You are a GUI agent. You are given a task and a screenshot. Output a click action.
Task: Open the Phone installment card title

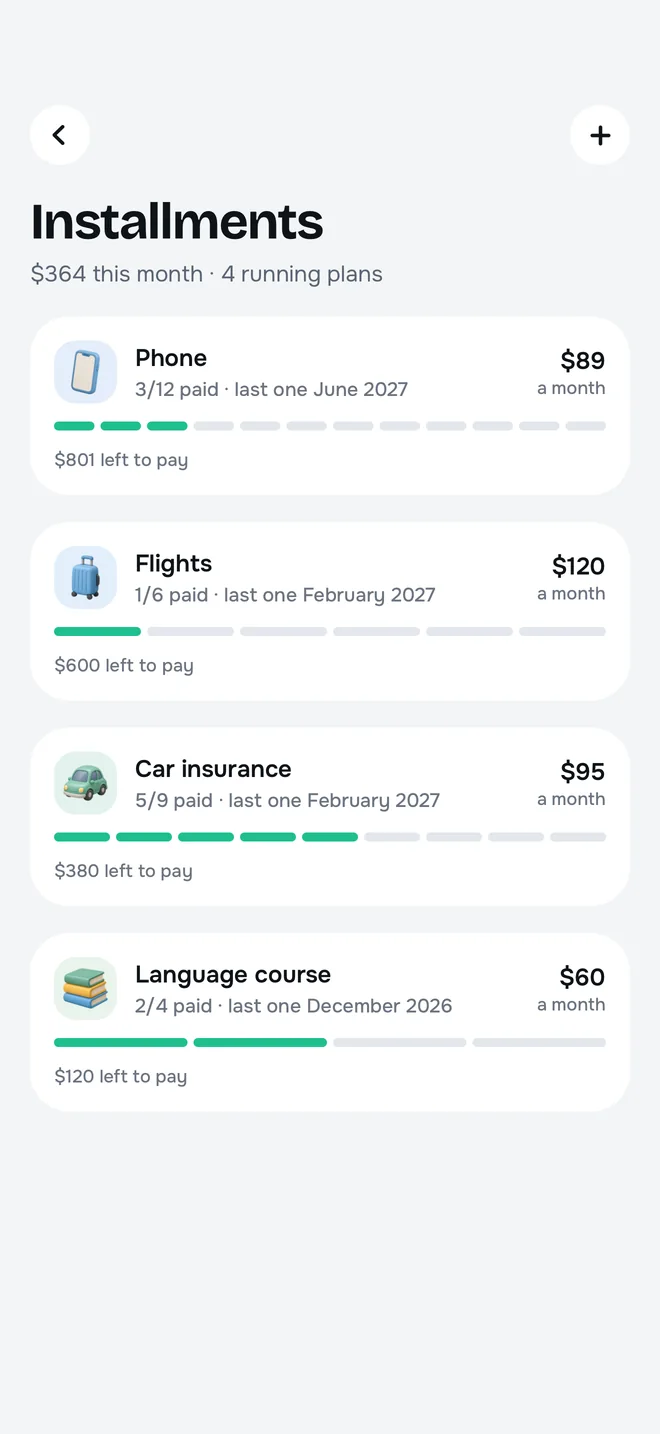(x=171, y=358)
